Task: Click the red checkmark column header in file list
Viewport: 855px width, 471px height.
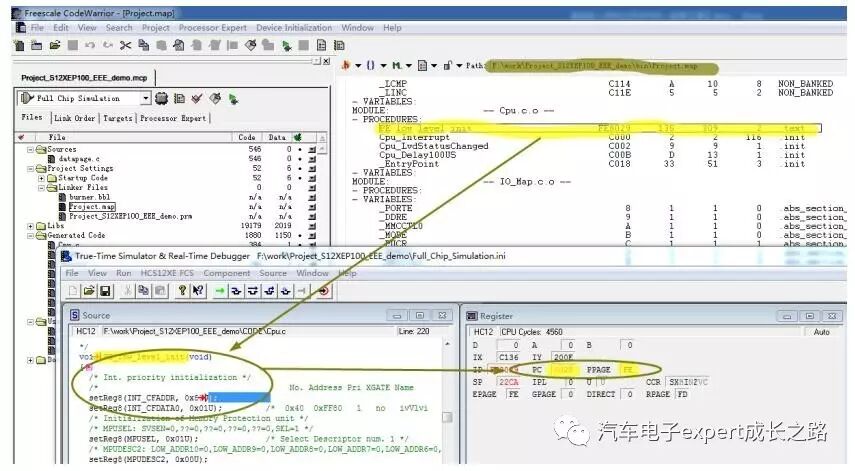Action: pos(21,137)
